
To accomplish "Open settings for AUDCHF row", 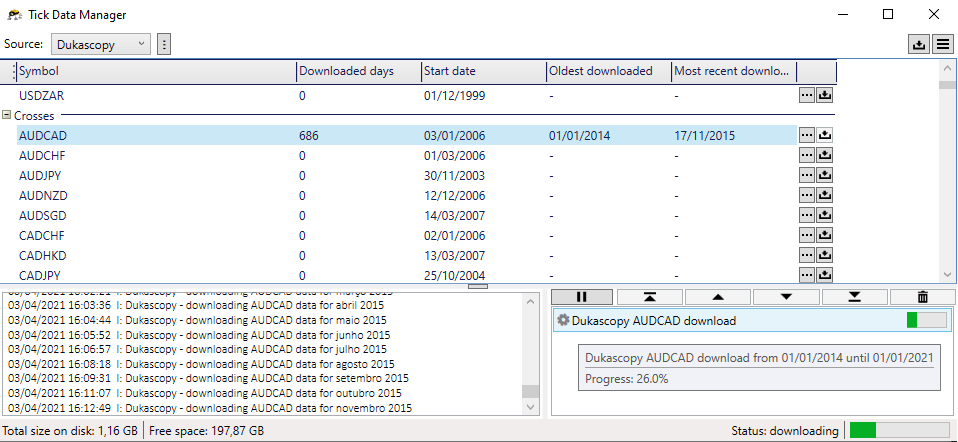I will [807, 155].
